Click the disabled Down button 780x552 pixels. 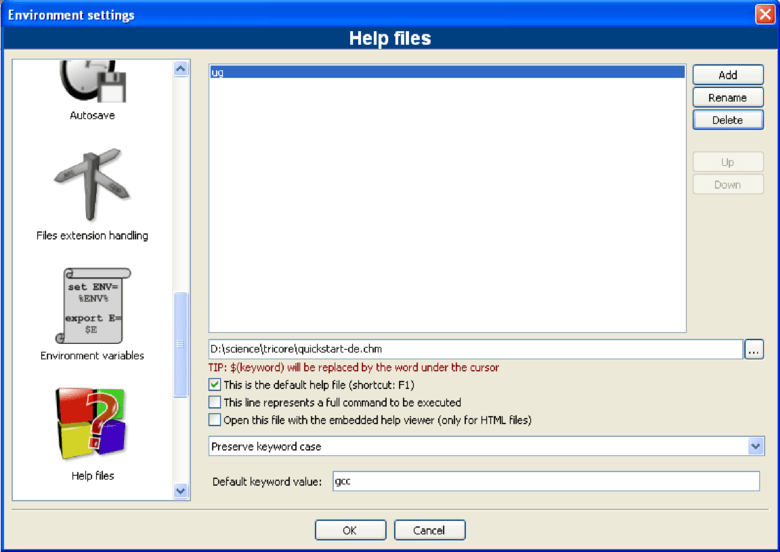point(728,184)
